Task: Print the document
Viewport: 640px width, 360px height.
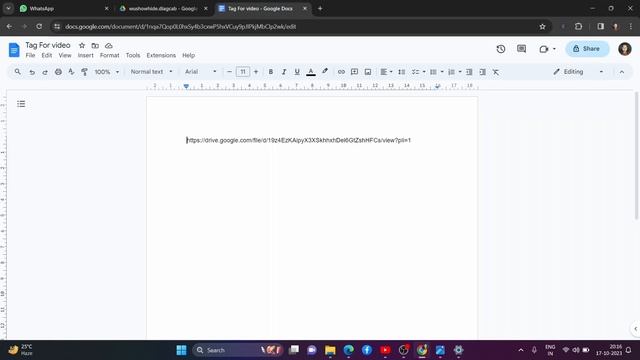Action: tap(58, 72)
